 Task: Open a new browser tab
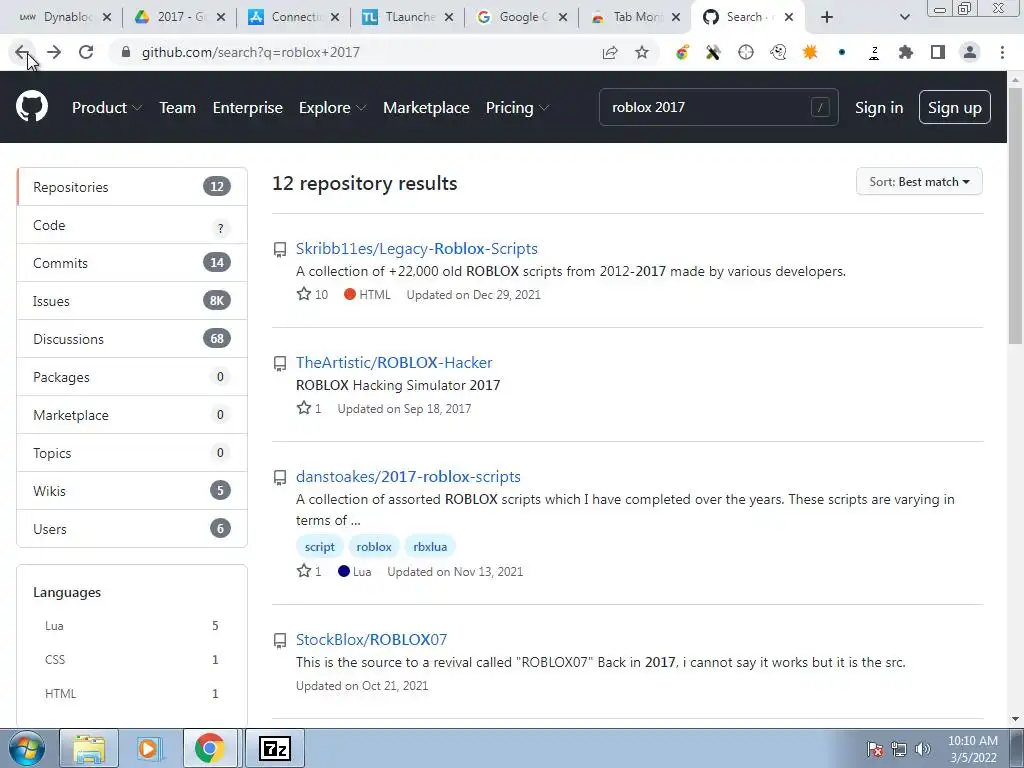pos(827,17)
